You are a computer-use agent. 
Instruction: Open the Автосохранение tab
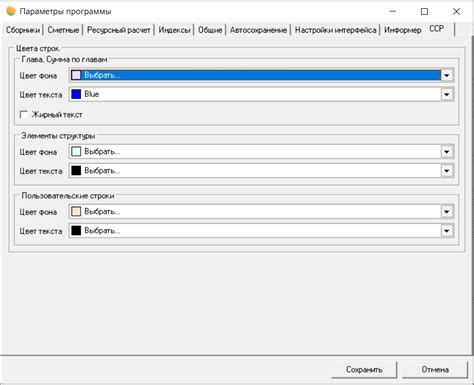[x=258, y=30]
